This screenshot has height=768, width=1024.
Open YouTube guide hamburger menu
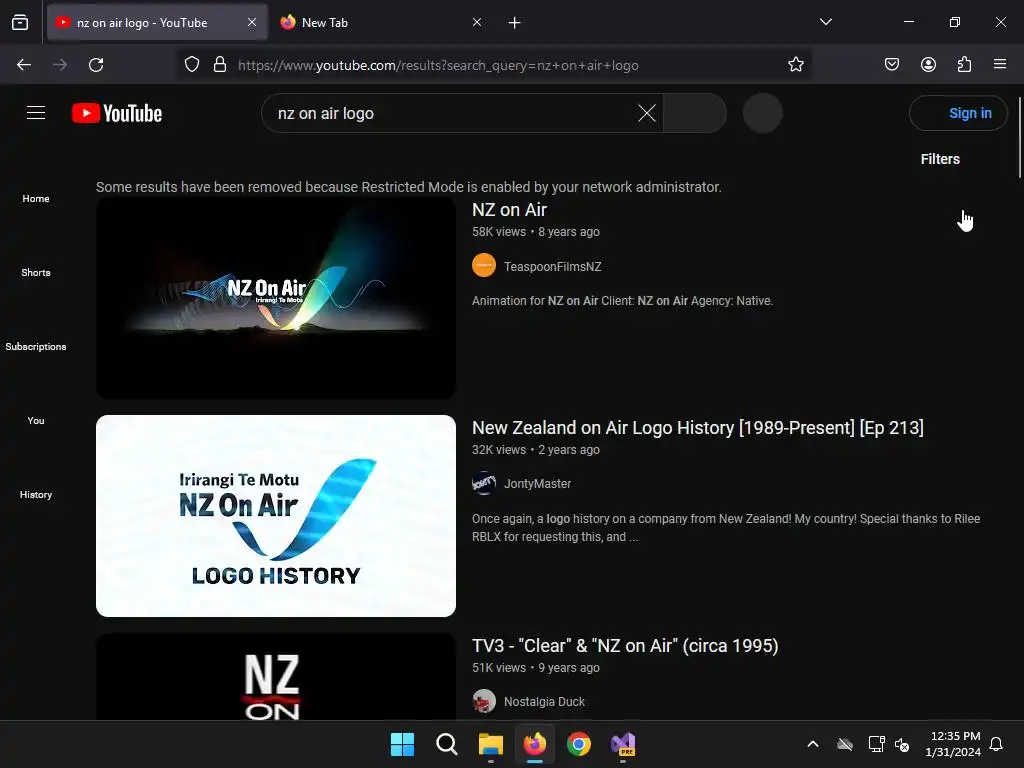tap(36, 113)
